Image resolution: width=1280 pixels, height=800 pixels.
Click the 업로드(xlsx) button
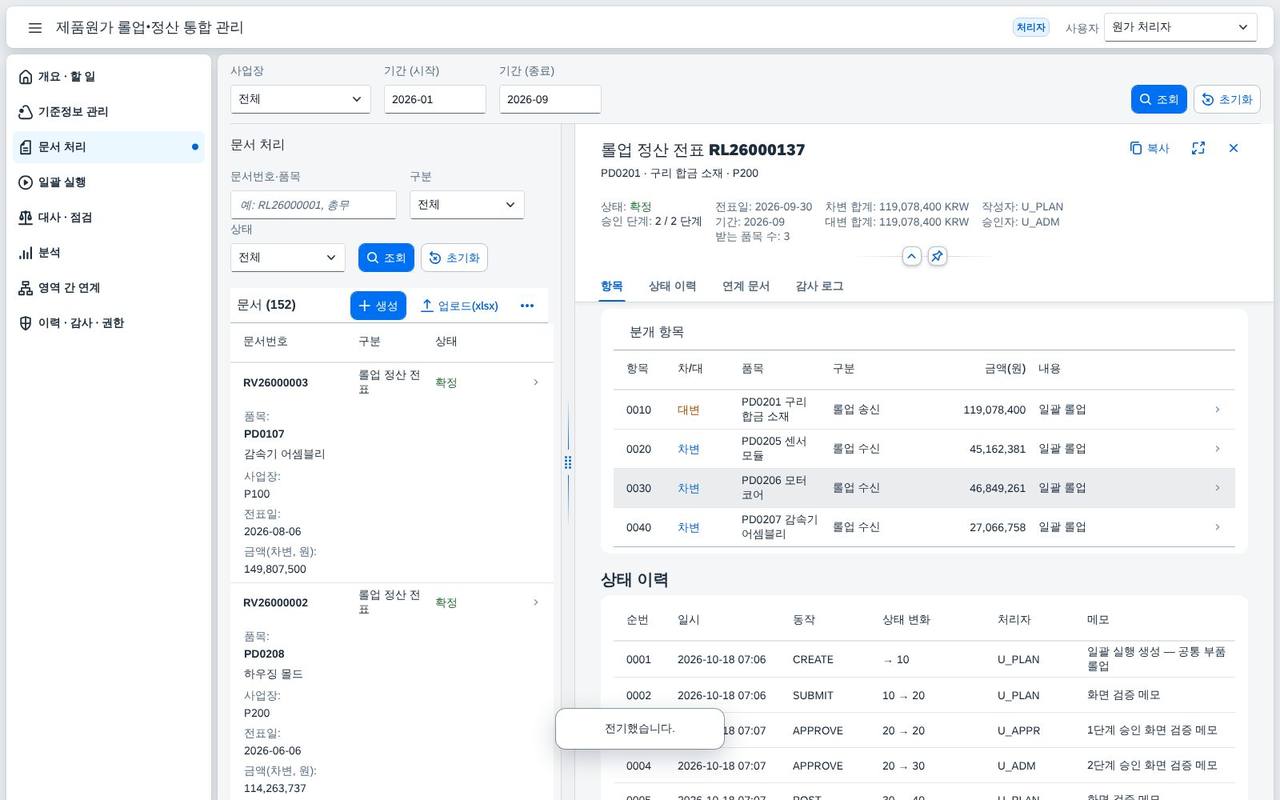pos(459,306)
